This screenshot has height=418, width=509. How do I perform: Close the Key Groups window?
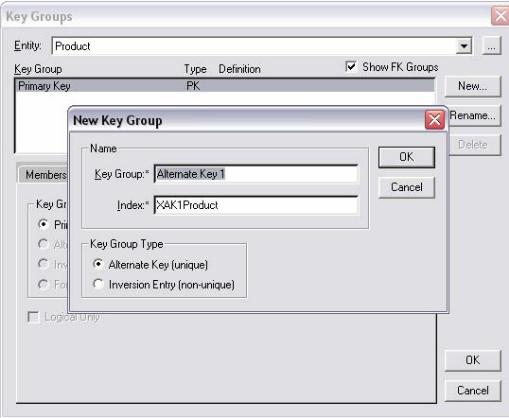point(500,15)
